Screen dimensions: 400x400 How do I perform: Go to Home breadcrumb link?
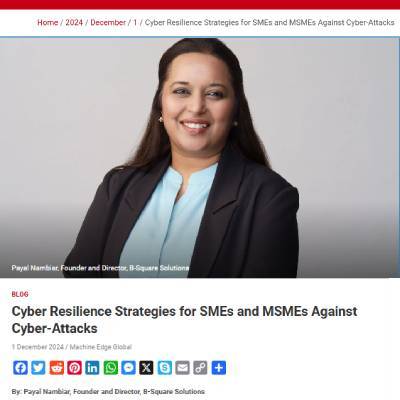(48, 23)
